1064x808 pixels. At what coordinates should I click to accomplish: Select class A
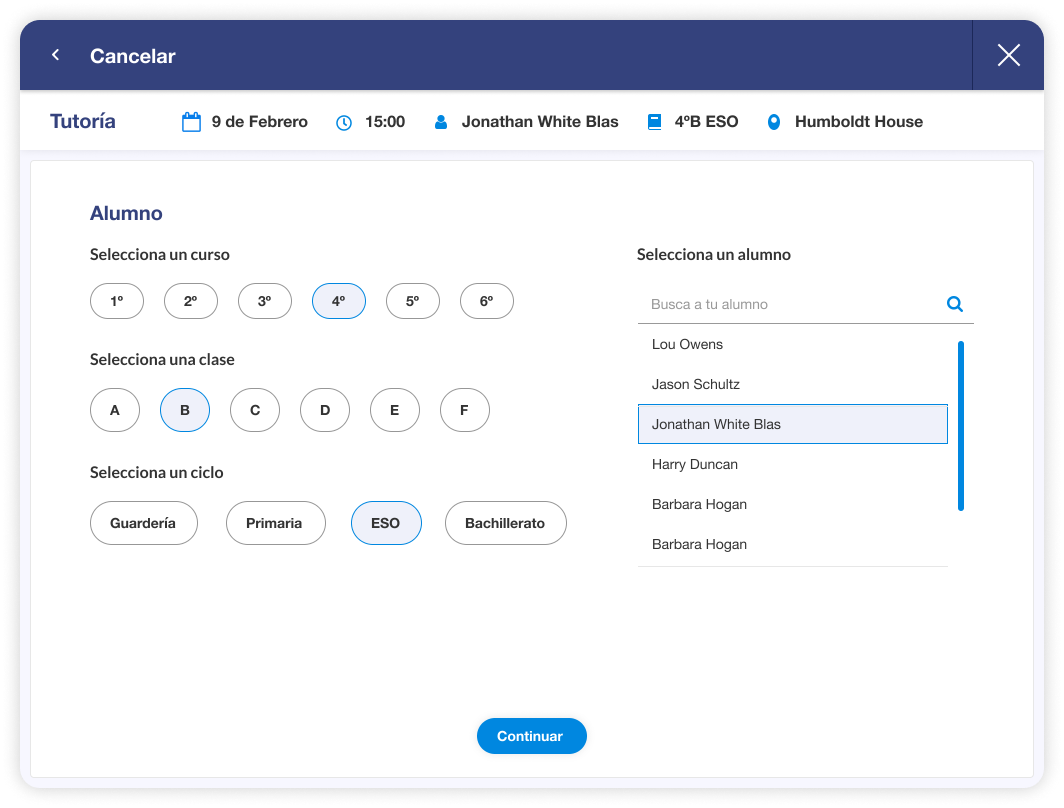tap(115, 410)
